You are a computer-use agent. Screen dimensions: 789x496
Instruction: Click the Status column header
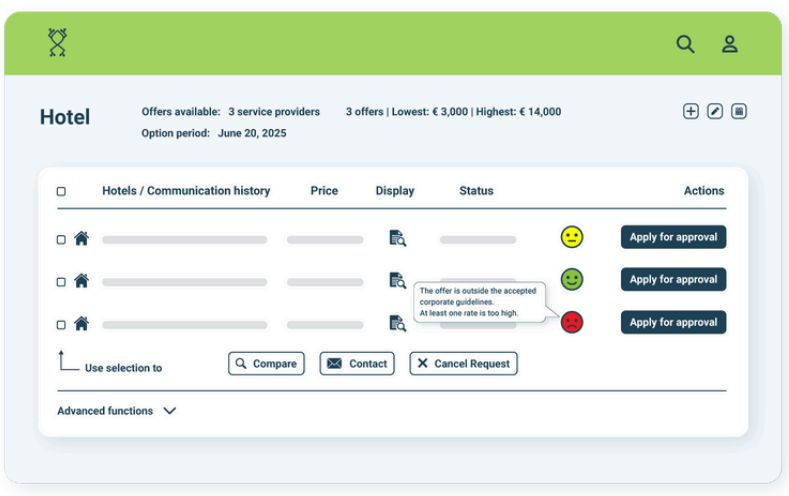[x=476, y=191]
